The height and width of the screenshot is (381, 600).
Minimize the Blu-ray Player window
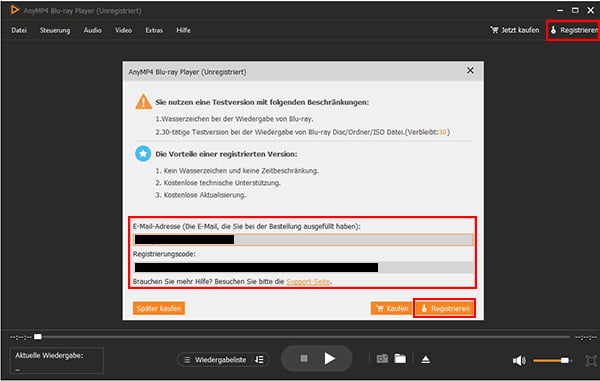[560, 10]
